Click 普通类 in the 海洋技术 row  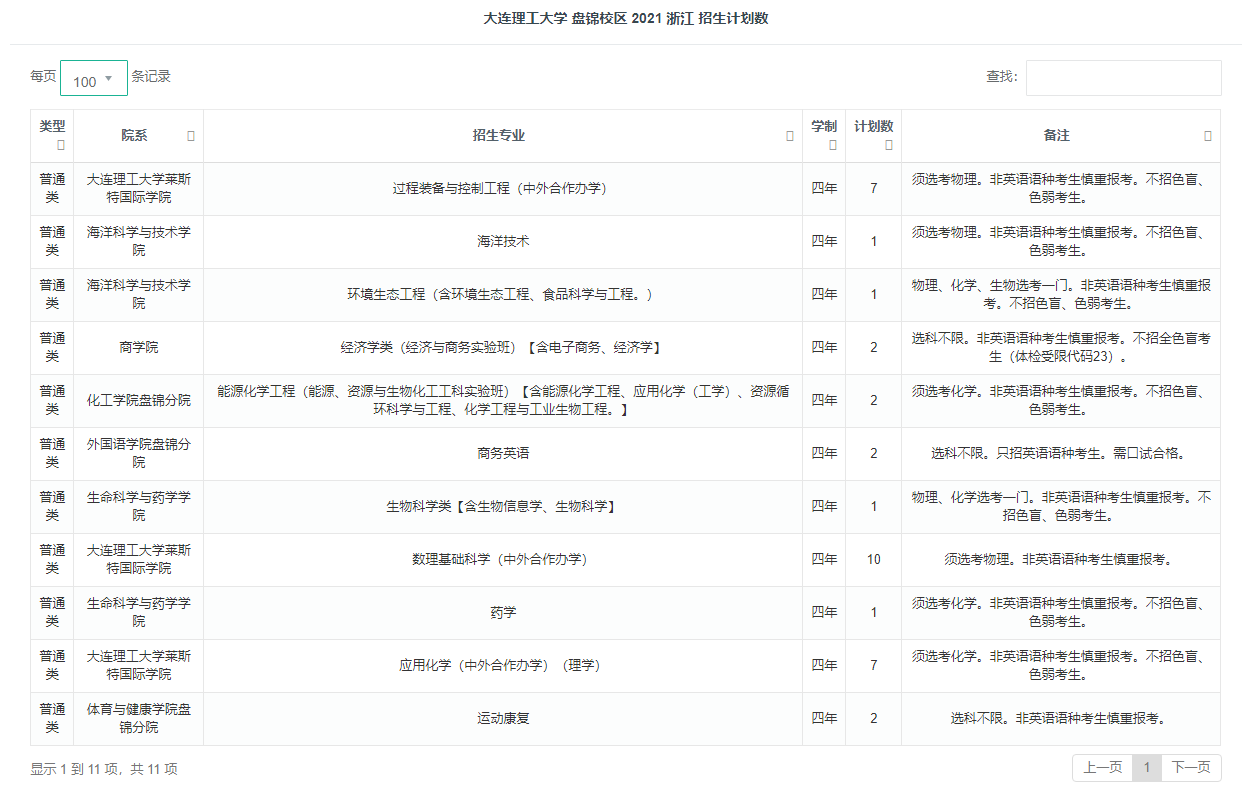tap(52, 241)
